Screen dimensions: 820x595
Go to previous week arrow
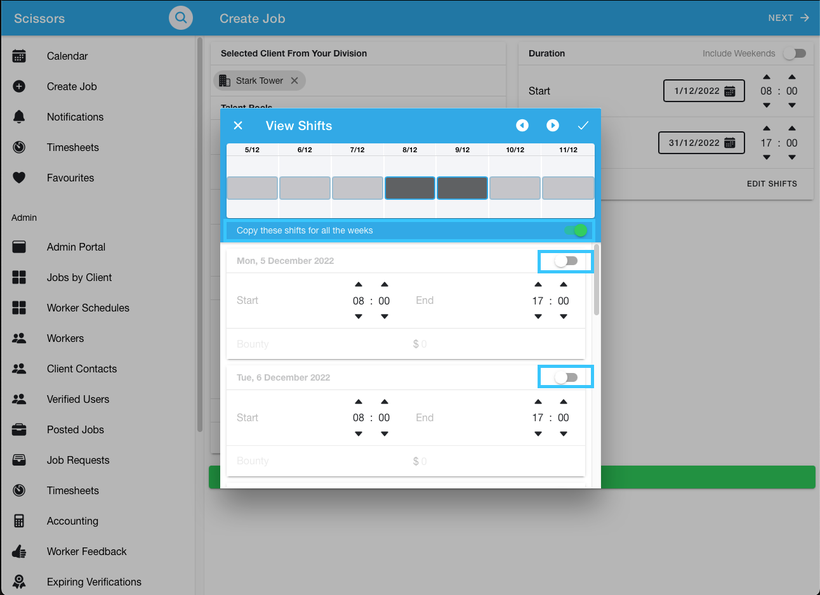click(x=522, y=126)
